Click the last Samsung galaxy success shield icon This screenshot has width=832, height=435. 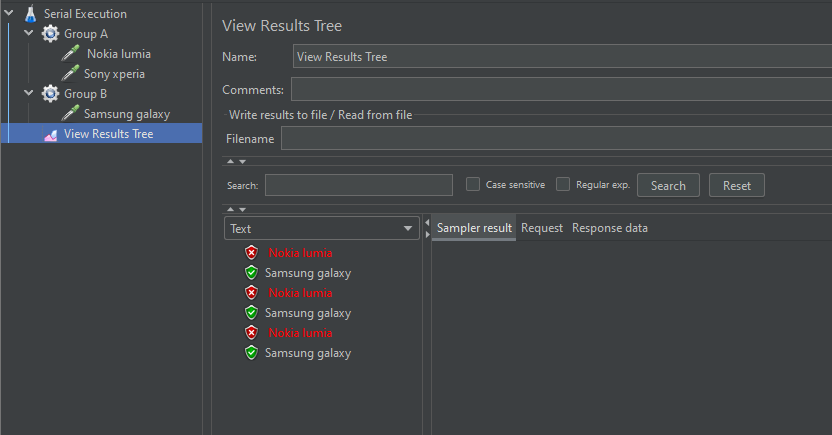coord(251,353)
